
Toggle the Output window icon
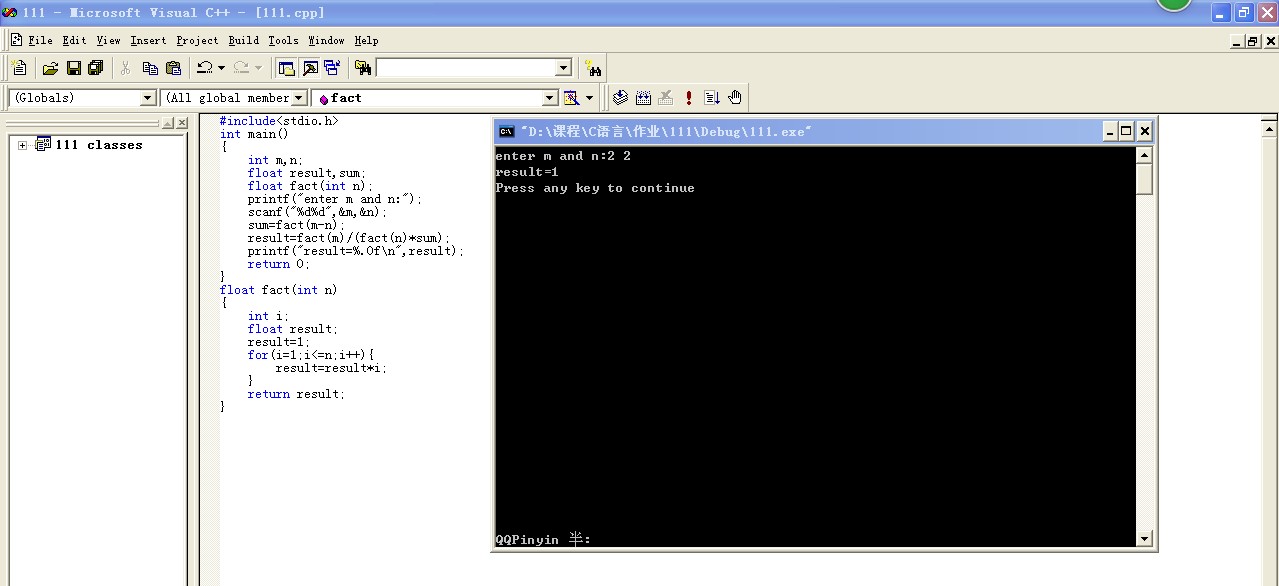(310, 68)
